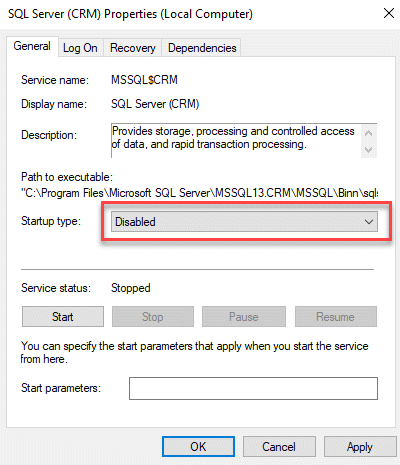The image size is (400, 465).
Task: Click the description box up-arrow
Action: tap(369, 133)
